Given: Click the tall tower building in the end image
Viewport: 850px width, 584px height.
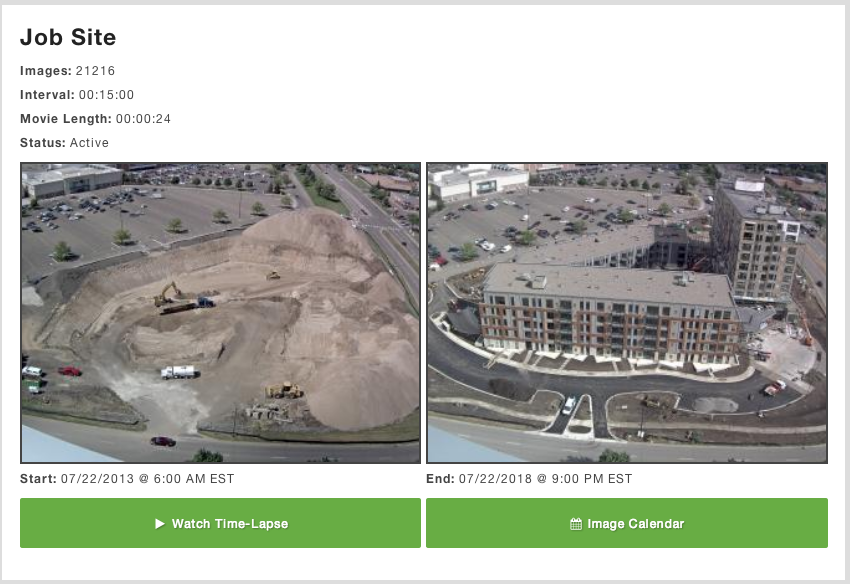Looking at the screenshot, I should coord(756,241).
